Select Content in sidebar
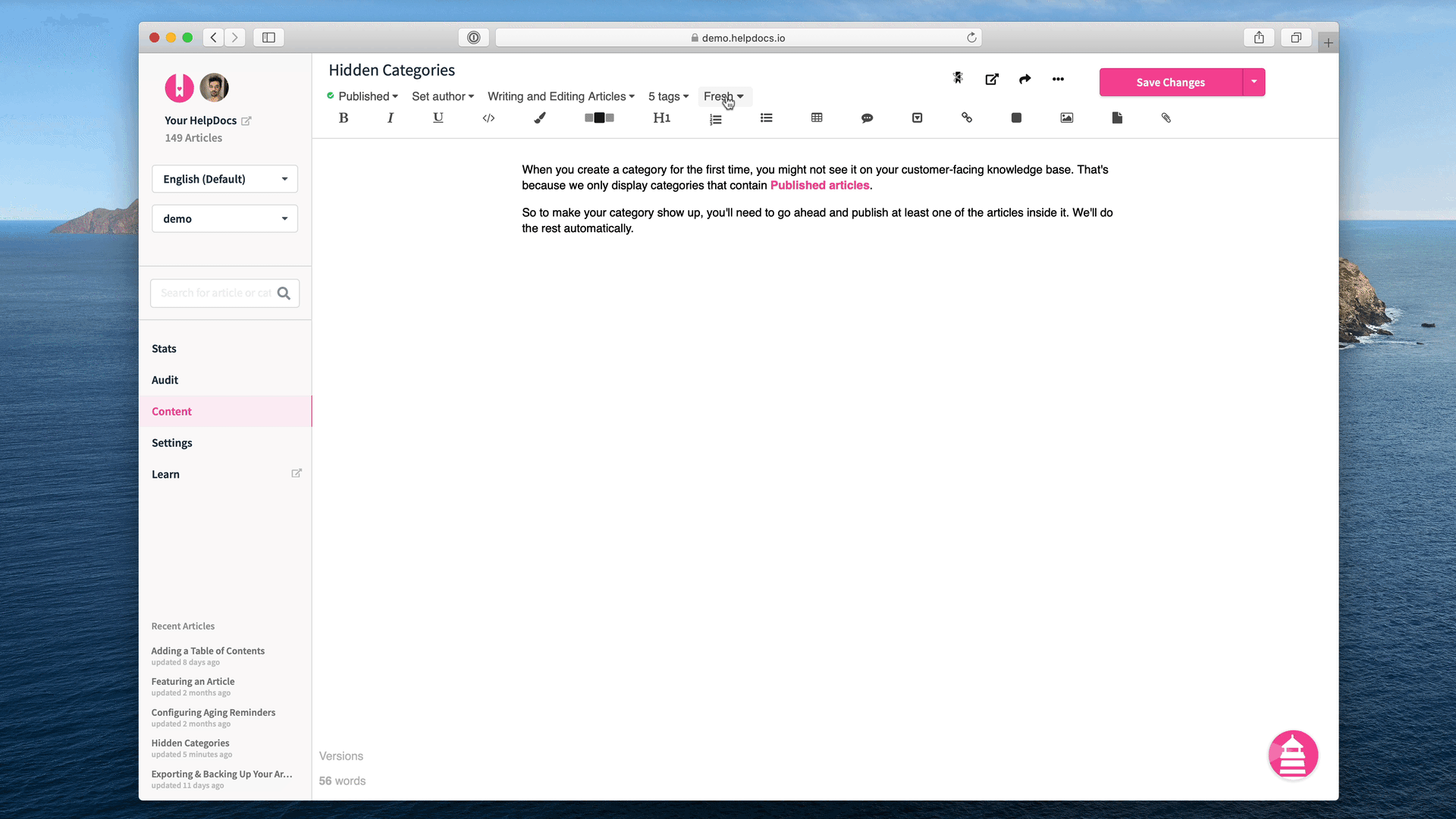 tap(225, 411)
